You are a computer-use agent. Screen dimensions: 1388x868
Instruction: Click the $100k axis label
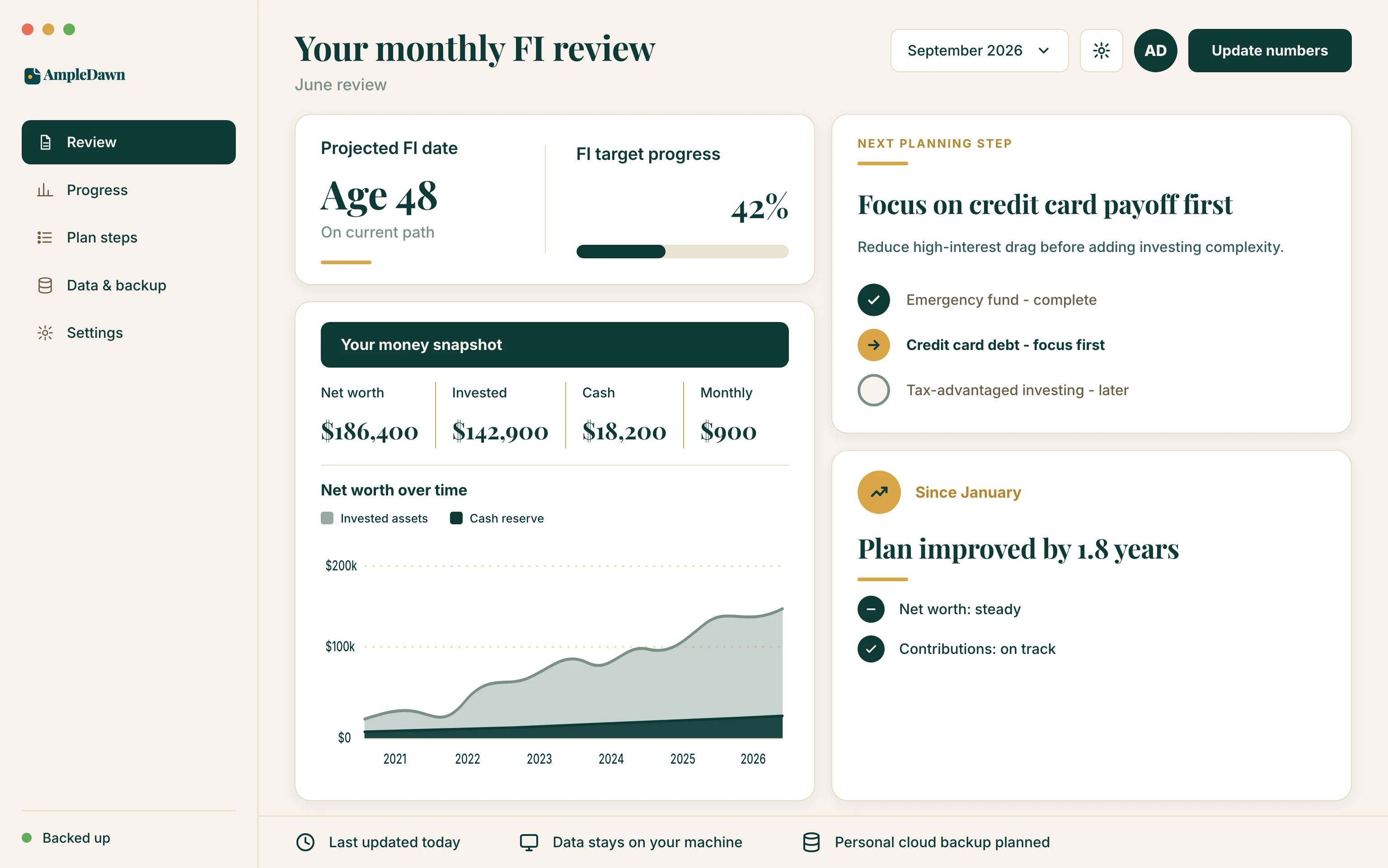pyautogui.click(x=340, y=647)
